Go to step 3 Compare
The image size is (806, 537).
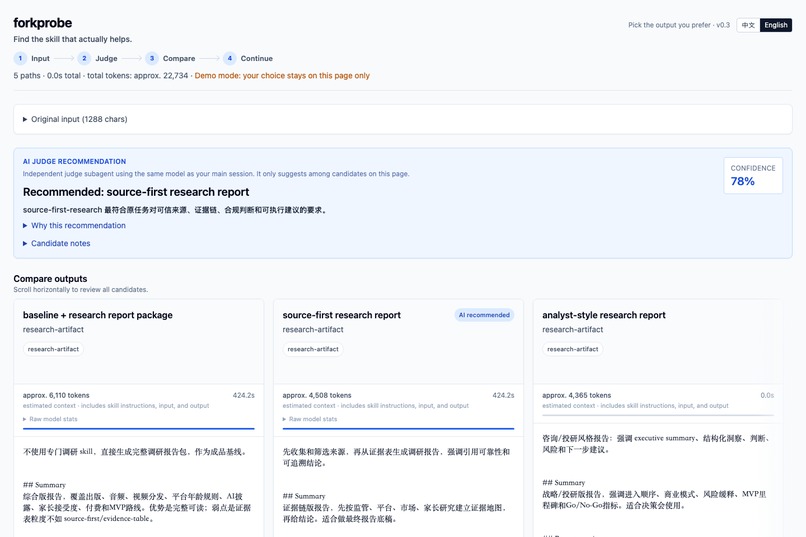pos(170,58)
